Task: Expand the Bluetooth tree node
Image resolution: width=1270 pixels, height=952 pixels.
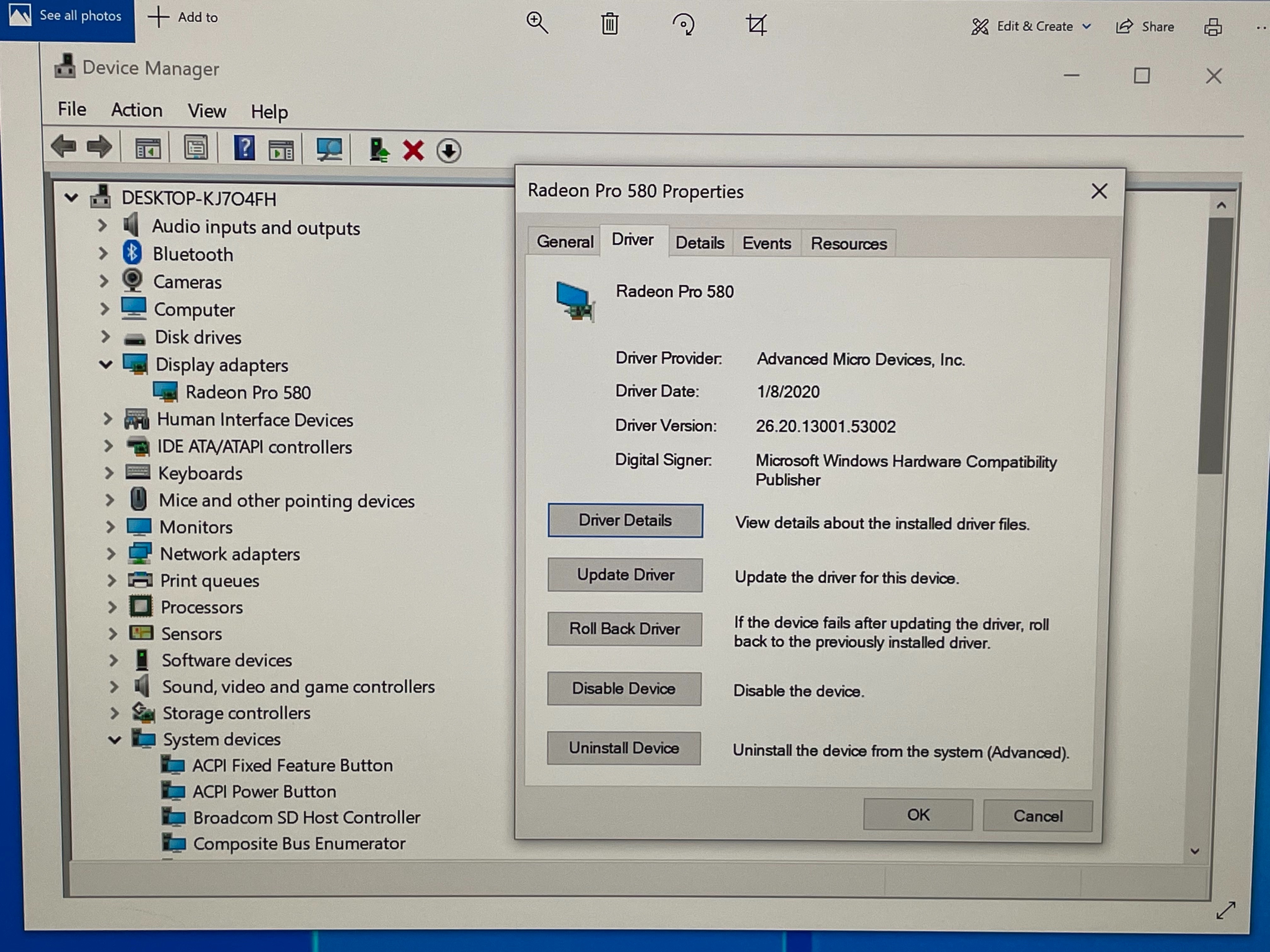Action: coord(103,253)
